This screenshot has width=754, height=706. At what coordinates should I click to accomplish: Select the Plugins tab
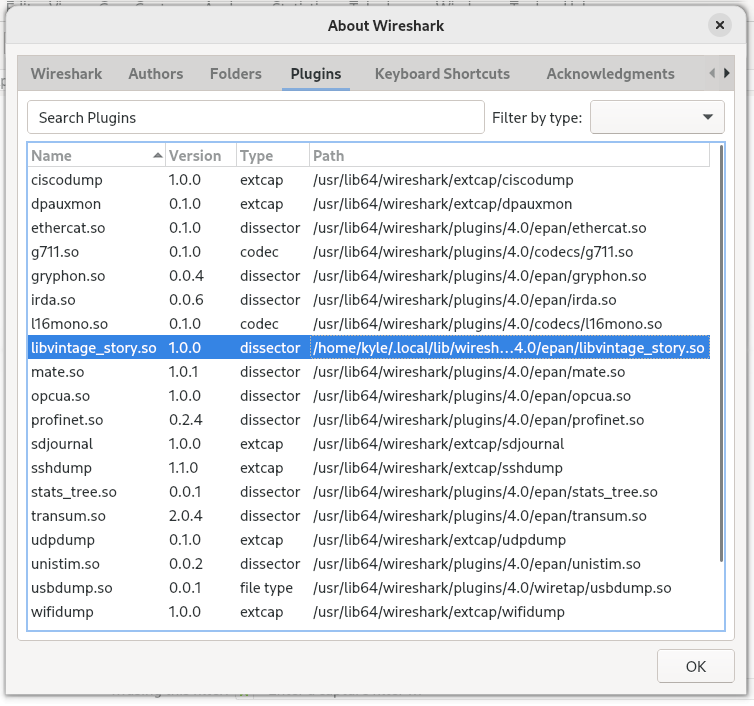tap(316, 74)
